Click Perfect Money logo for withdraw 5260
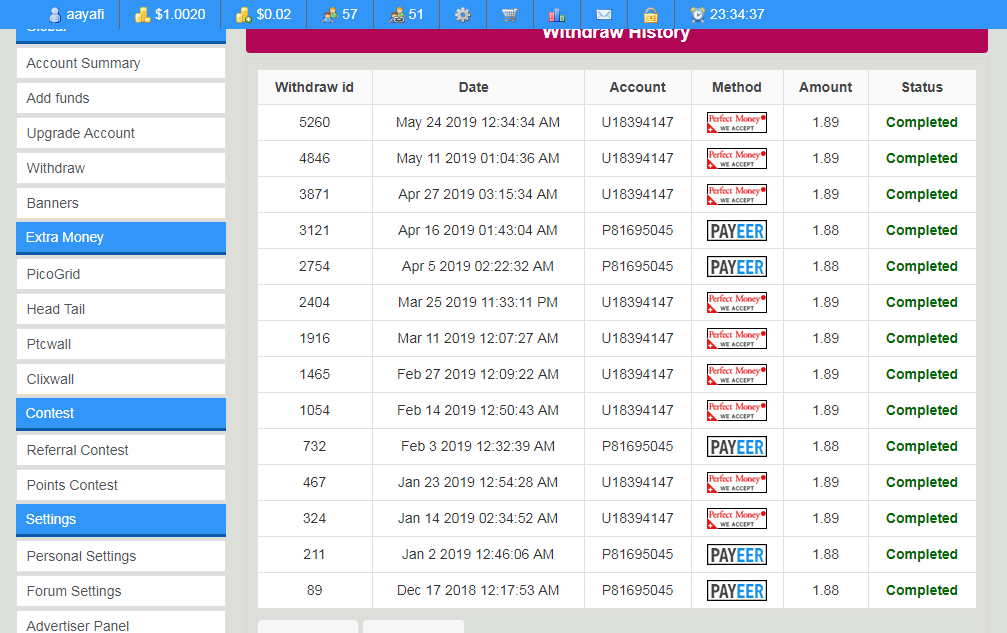Screen dimensions: 1007x633 [737, 123]
